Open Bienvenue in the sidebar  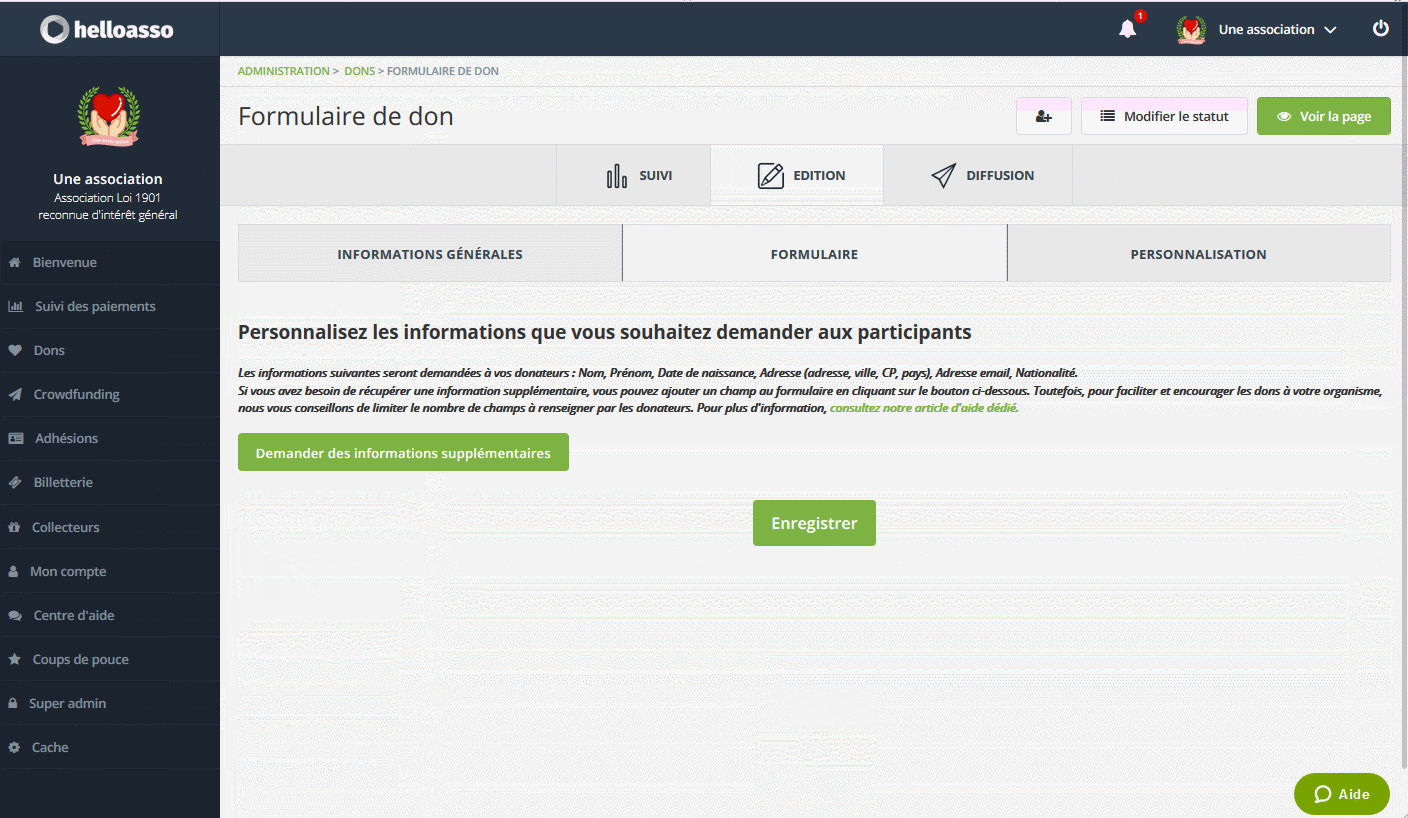click(110, 262)
